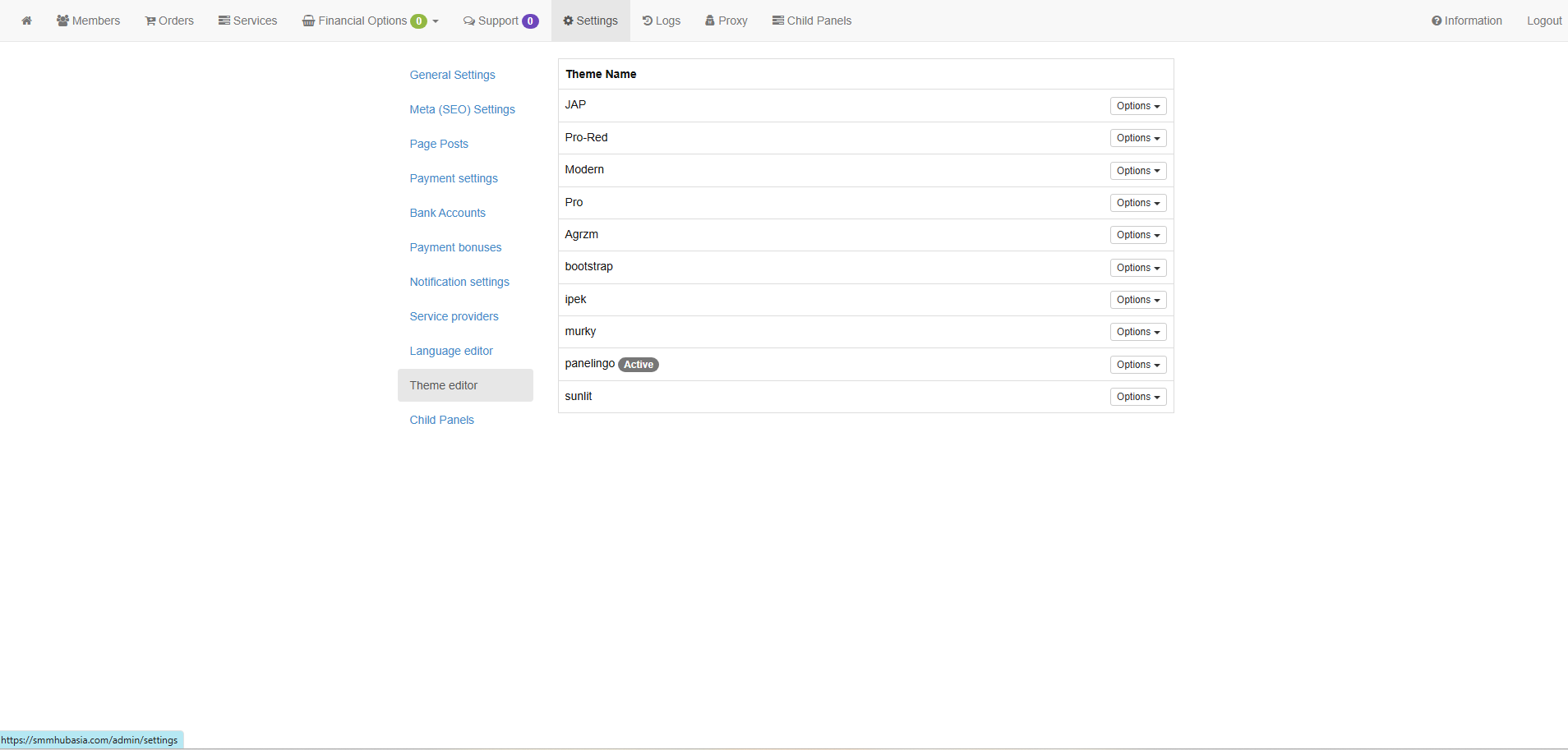
Task: Expand Options for sunlit theme
Action: [1137, 397]
